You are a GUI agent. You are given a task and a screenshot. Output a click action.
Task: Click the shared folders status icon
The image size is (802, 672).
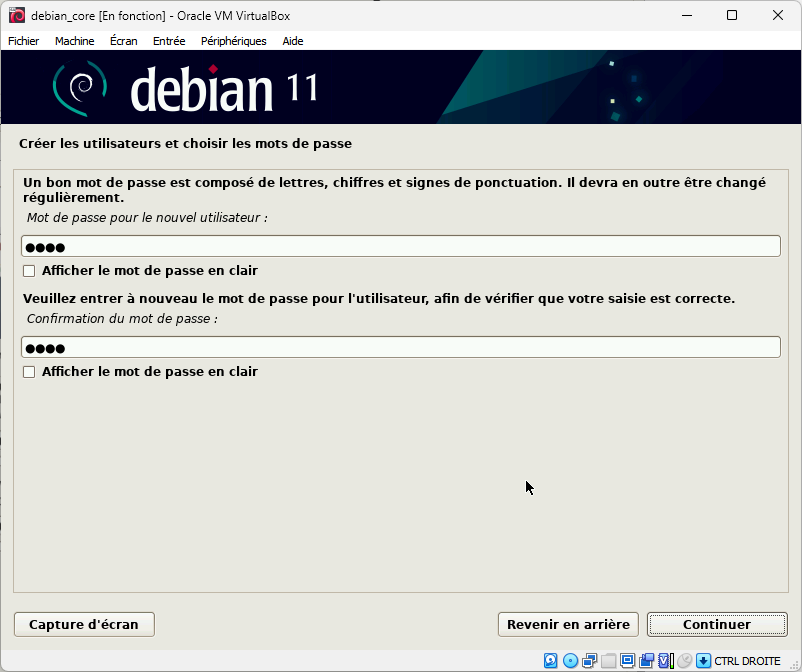[608, 661]
